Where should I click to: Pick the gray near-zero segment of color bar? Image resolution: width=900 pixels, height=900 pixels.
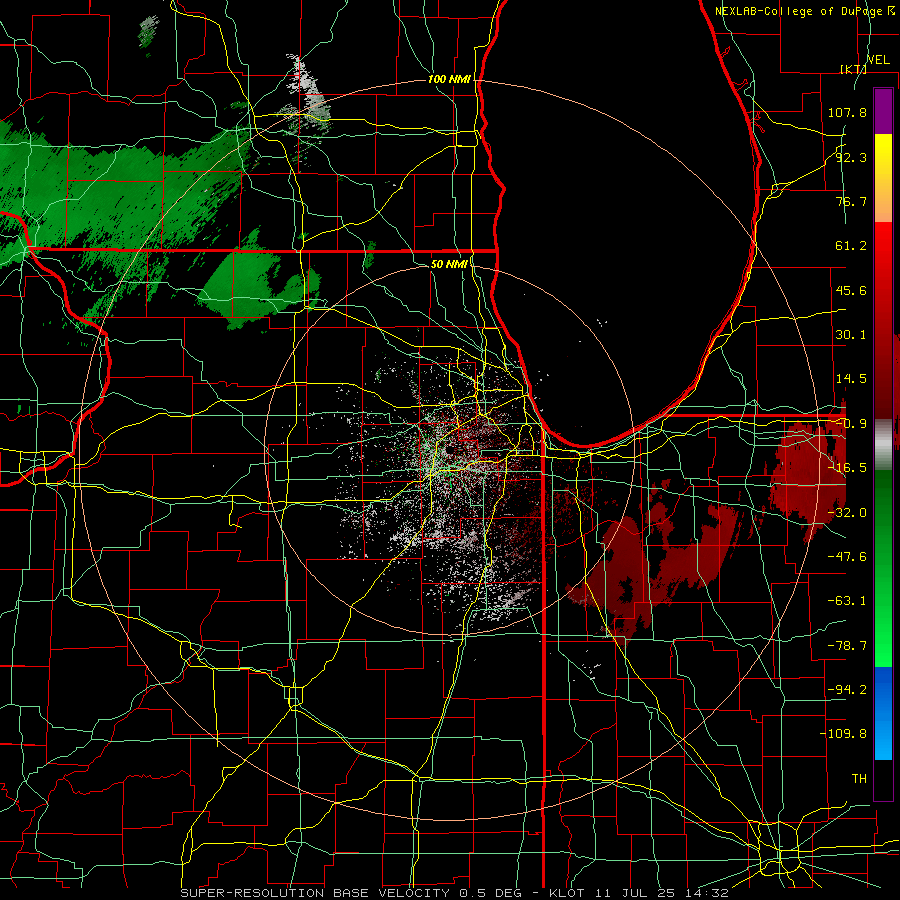point(883,445)
